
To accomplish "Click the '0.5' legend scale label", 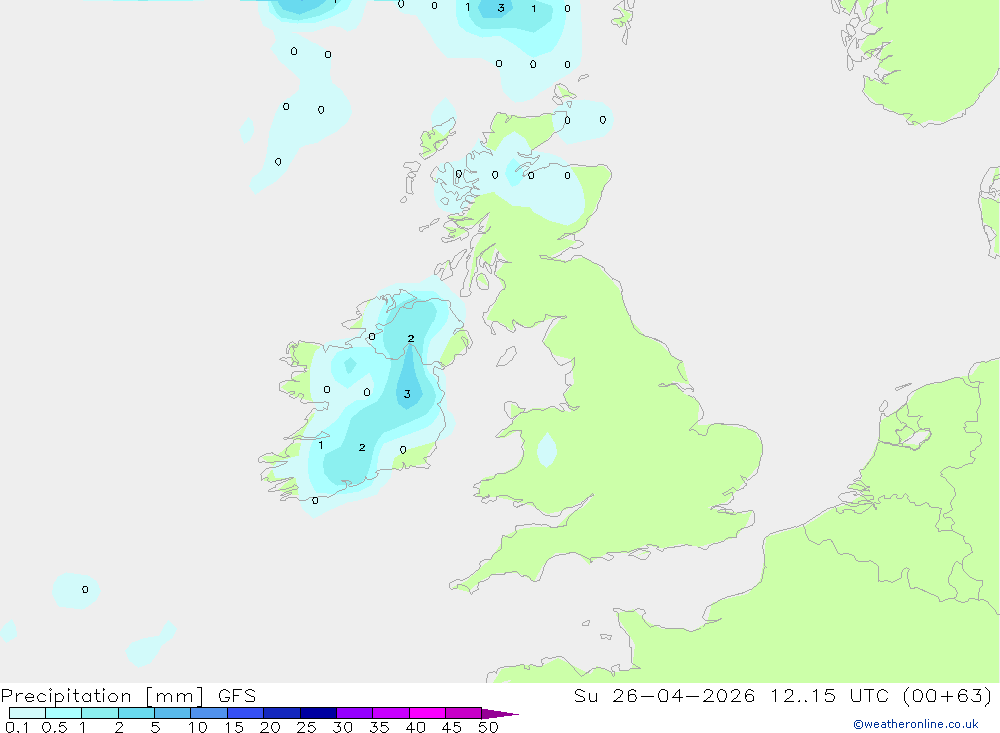I will (x=54, y=727).
